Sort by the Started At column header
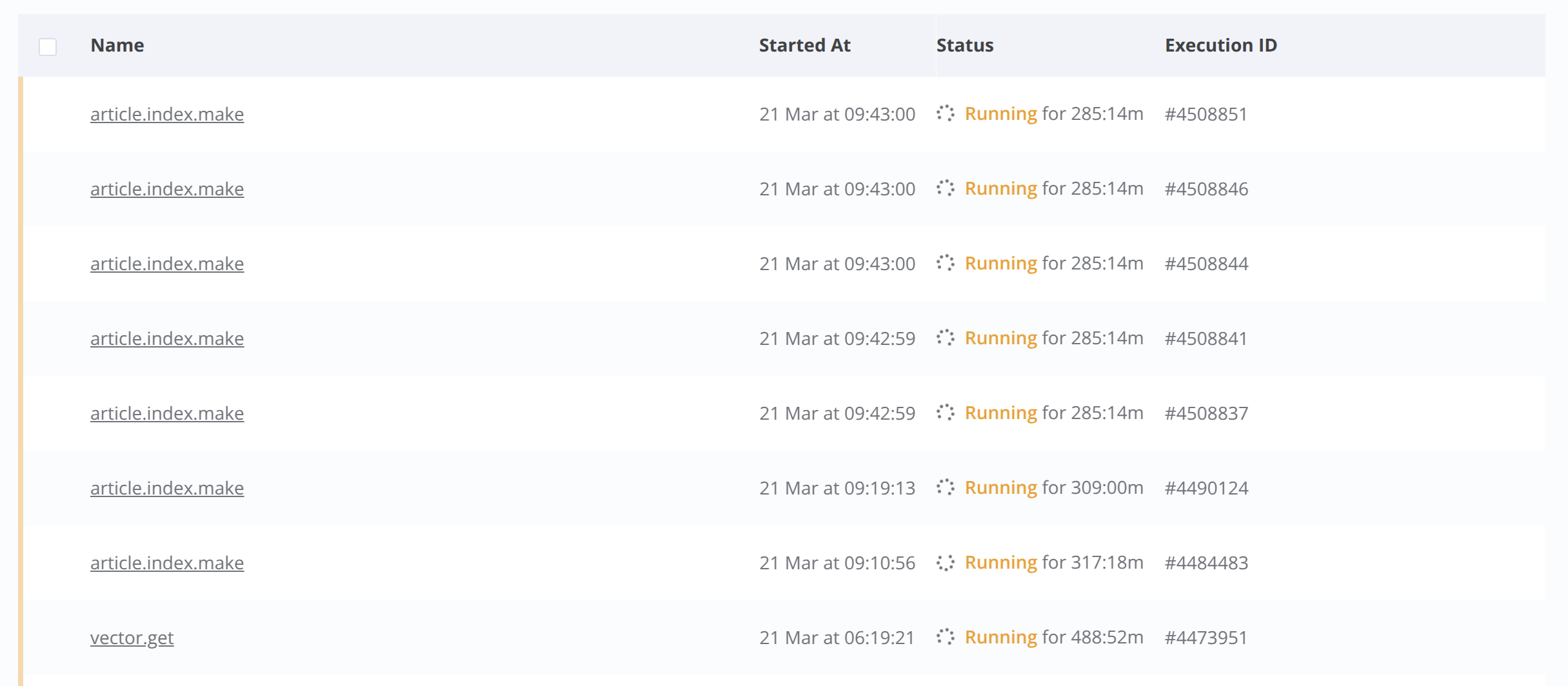Image resolution: width=1568 pixels, height=686 pixels. tap(804, 45)
